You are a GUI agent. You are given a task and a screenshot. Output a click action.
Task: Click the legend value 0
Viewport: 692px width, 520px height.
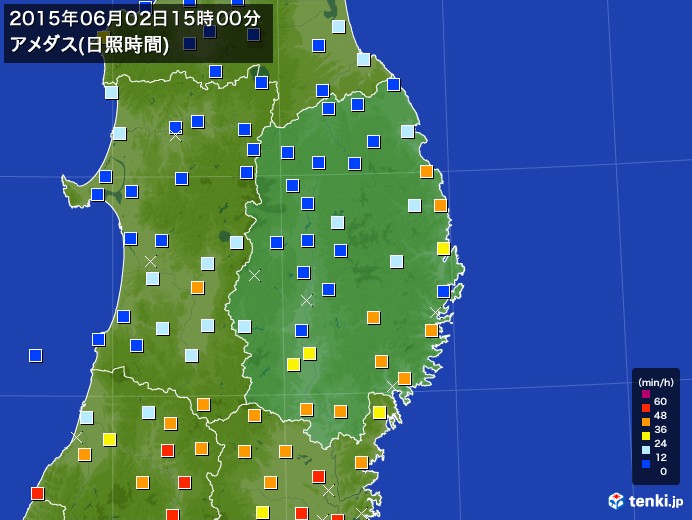click(663, 471)
